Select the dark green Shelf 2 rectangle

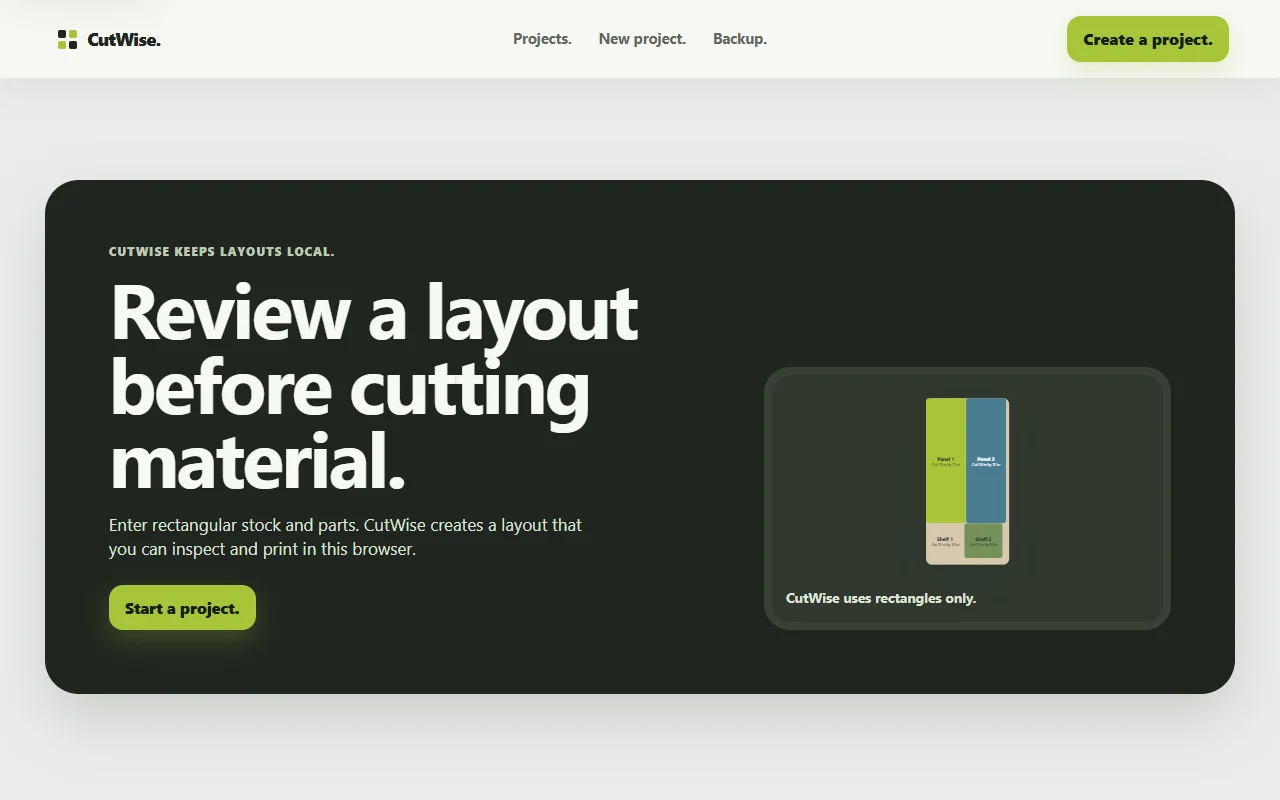[x=983, y=541]
